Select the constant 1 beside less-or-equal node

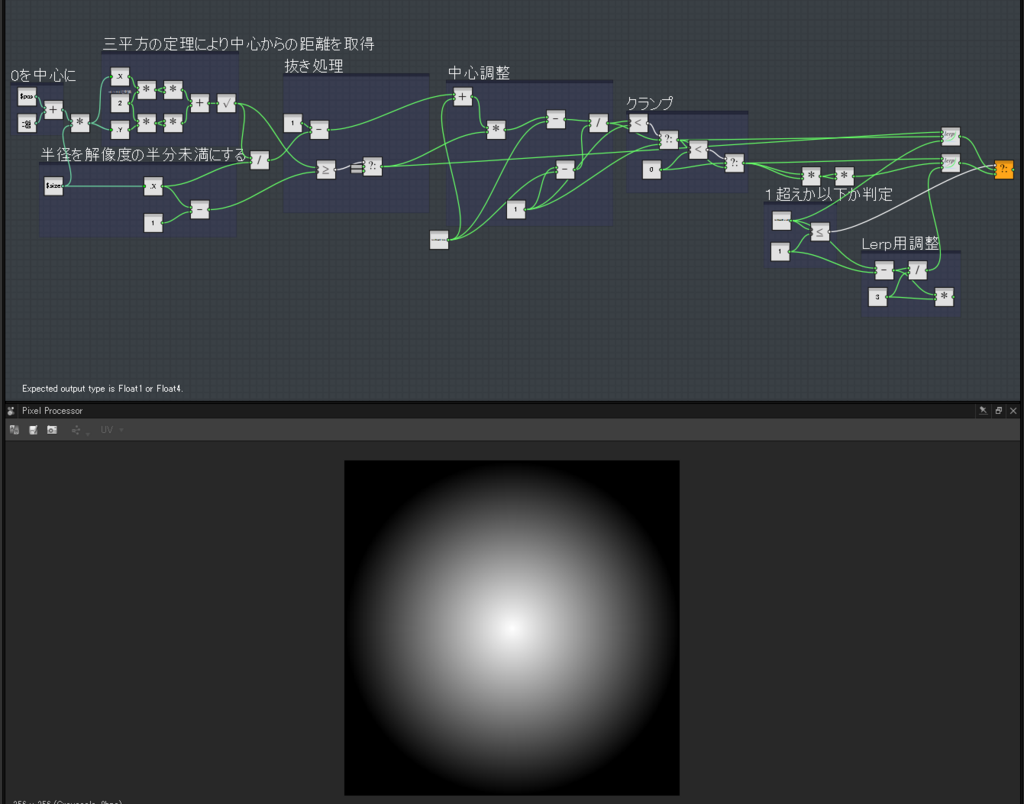(x=780, y=251)
